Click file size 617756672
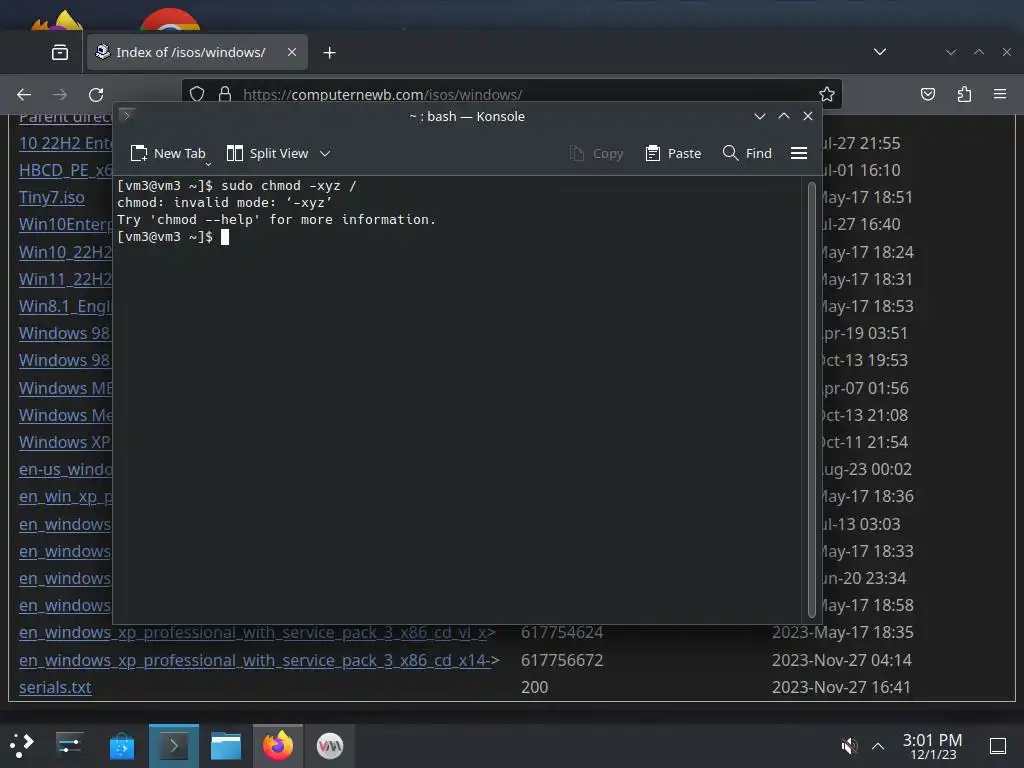The image size is (1024, 768). (562, 660)
